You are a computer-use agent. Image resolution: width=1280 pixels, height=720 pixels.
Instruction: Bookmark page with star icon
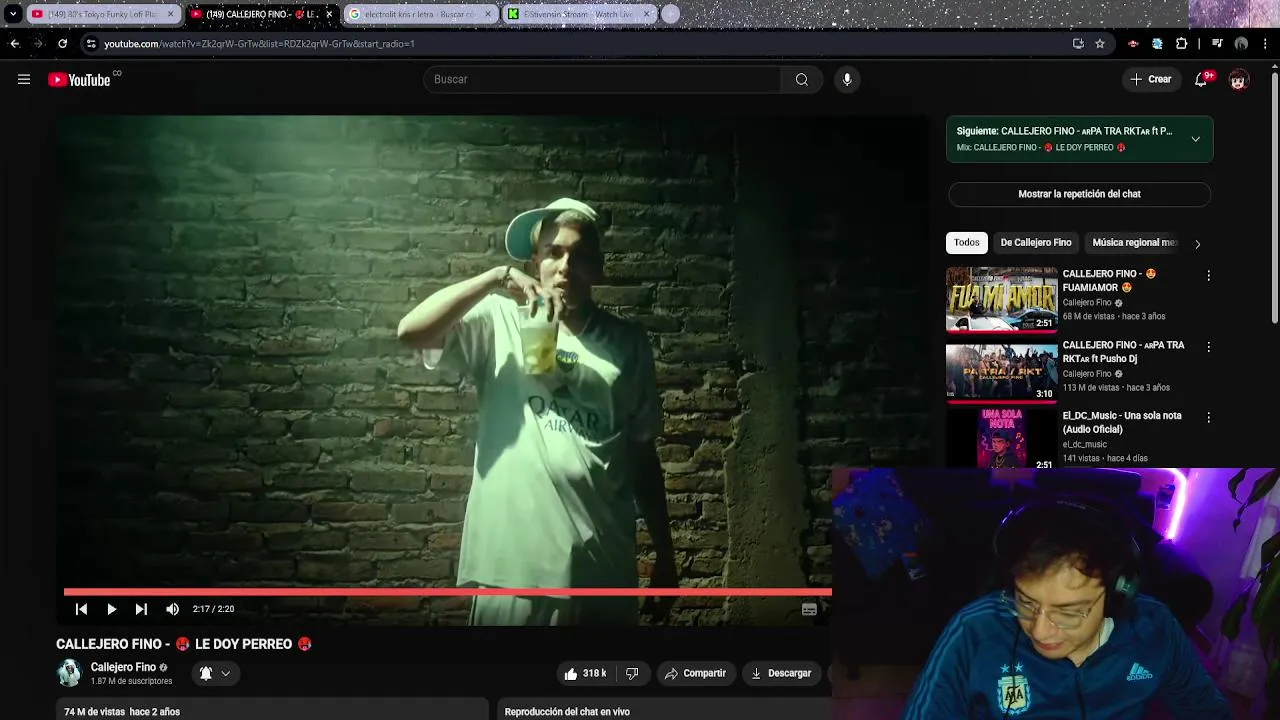click(1100, 44)
